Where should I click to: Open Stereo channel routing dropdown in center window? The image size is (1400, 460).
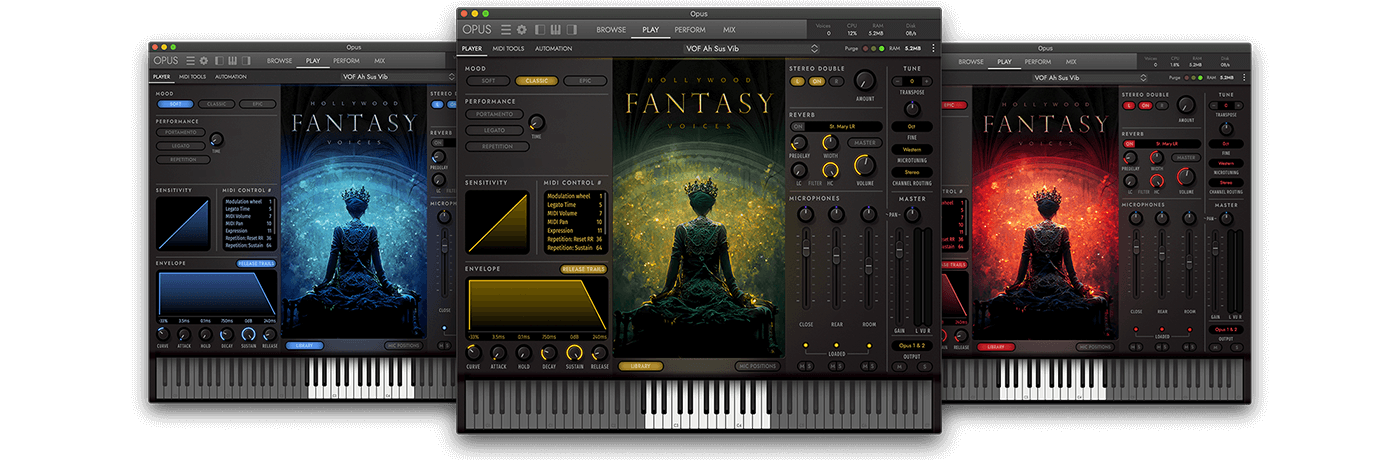point(912,172)
